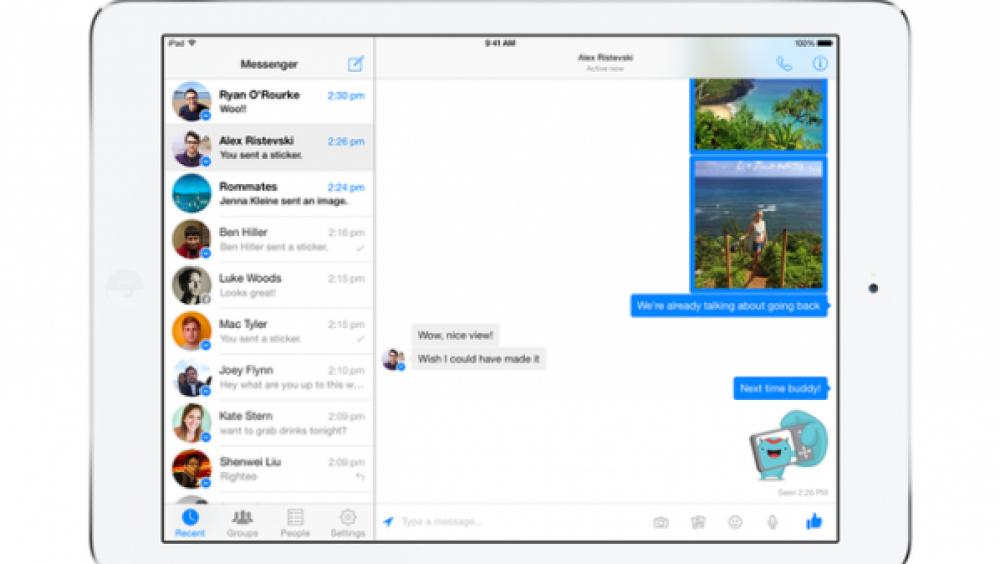Open the Settings tab
The image size is (1000, 564).
point(347,522)
